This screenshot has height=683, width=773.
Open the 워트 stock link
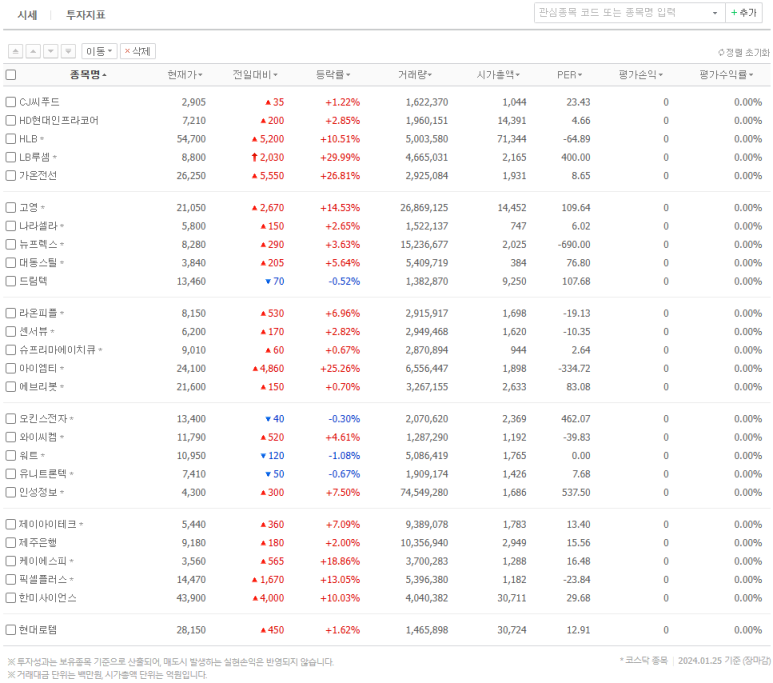tap(29, 456)
